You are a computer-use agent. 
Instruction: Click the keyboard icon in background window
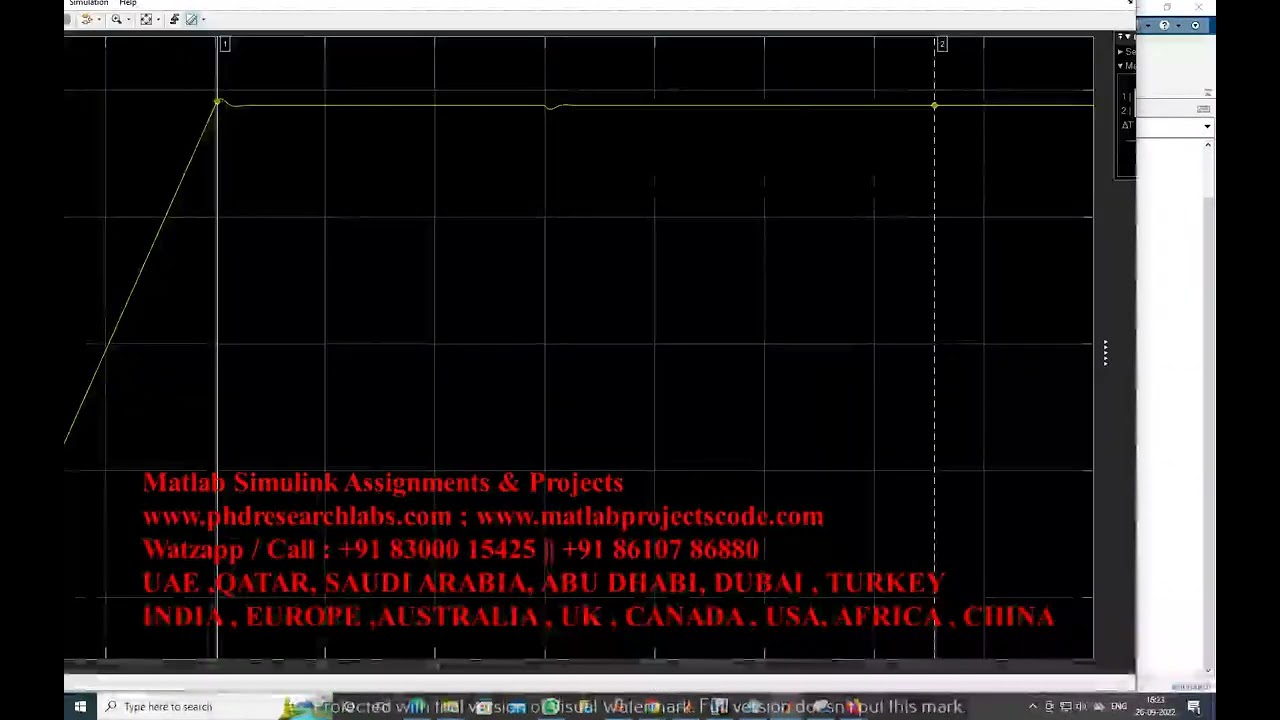(1203, 109)
